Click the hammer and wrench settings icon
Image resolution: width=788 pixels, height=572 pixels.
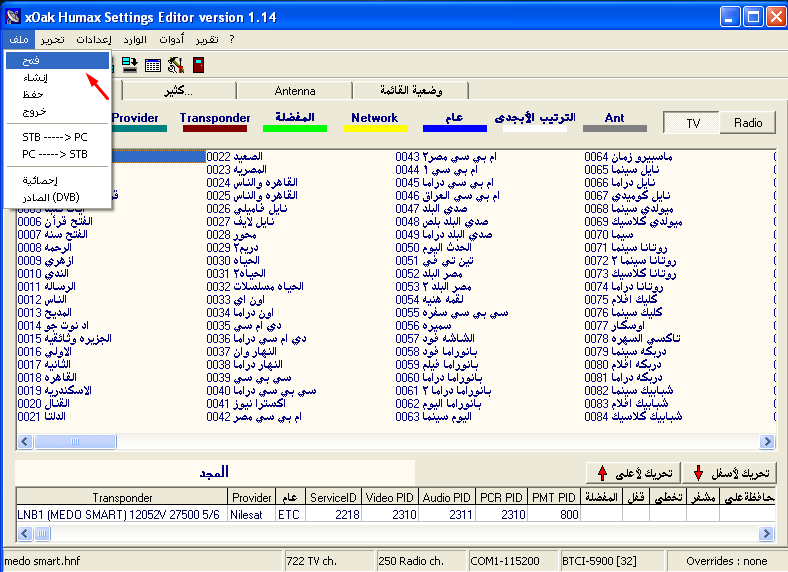coord(176,65)
